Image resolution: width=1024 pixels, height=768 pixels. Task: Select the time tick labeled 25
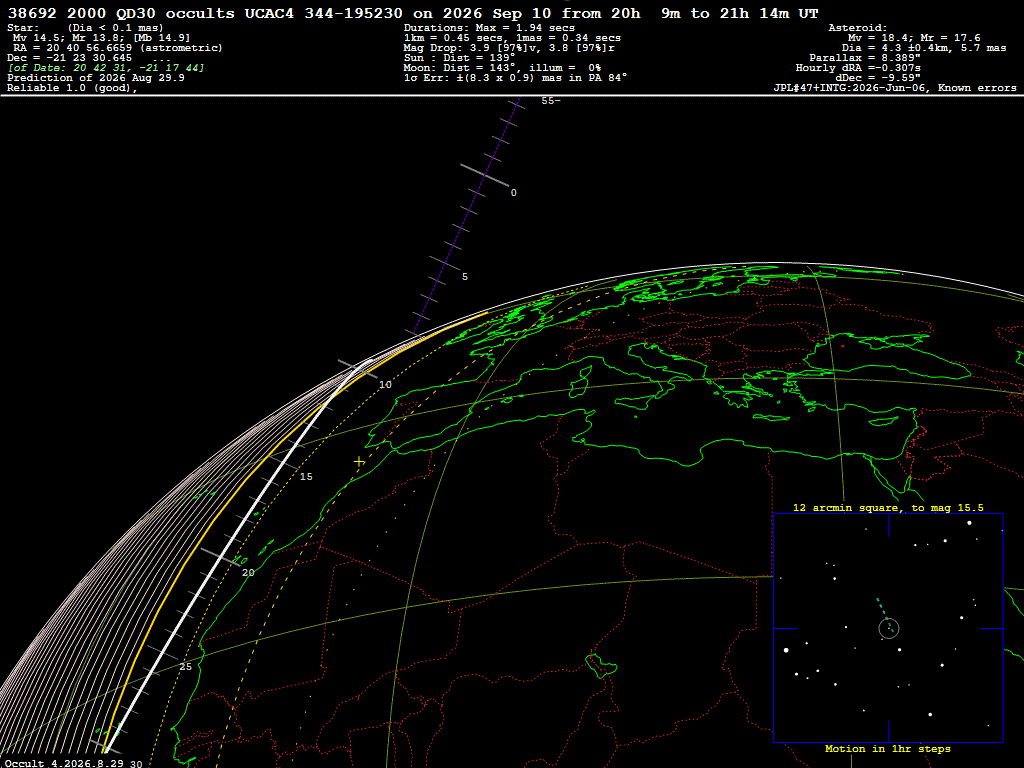pos(185,667)
